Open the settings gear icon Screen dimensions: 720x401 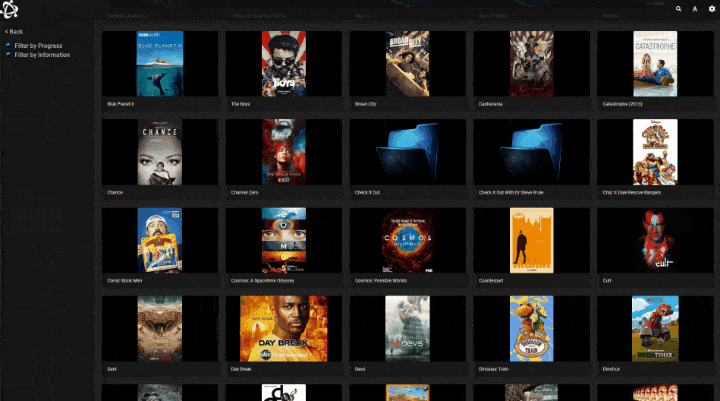(712, 9)
